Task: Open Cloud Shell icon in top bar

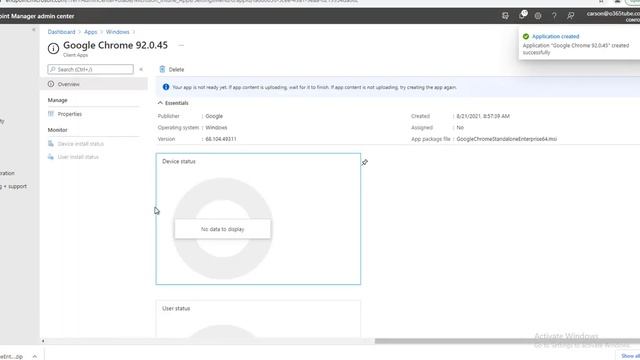Action: (505, 16)
